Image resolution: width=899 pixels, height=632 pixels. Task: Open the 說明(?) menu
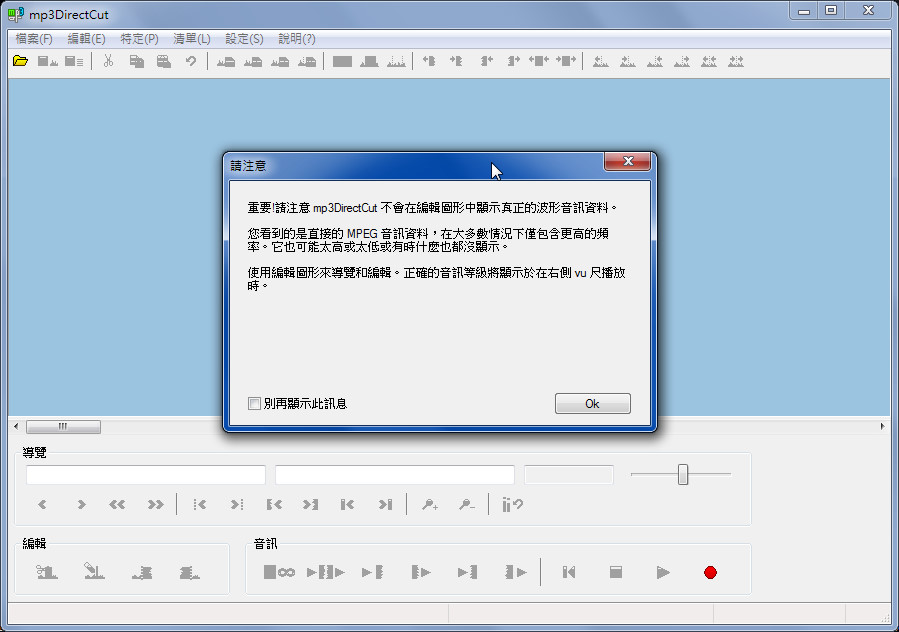(x=297, y=39)
